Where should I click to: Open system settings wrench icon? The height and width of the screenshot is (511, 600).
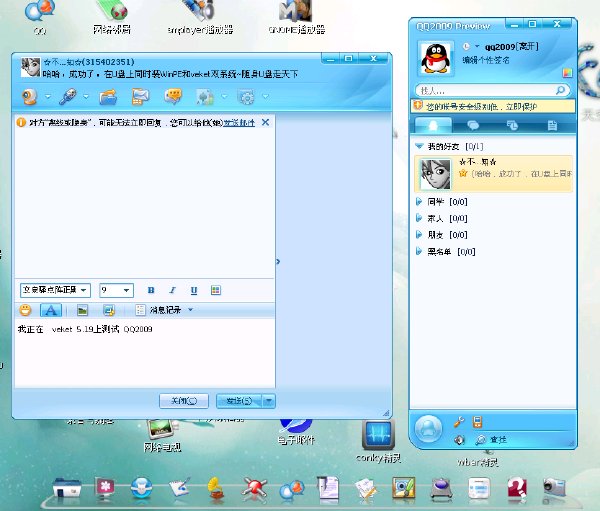(459, 422)
